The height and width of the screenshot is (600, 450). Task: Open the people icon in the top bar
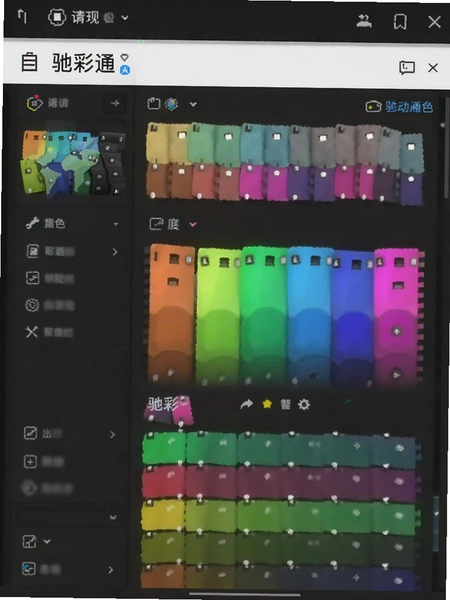click(x=362, y=21)
